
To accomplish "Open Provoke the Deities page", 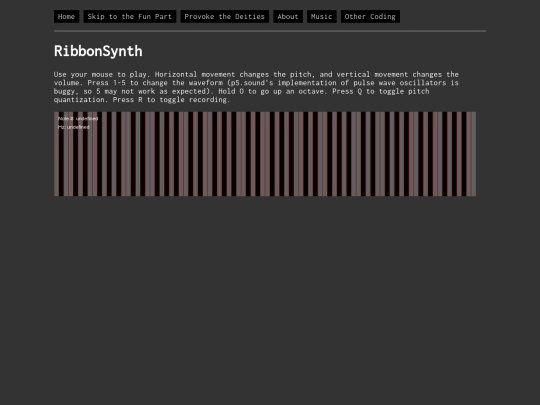I will click(225, 17).
